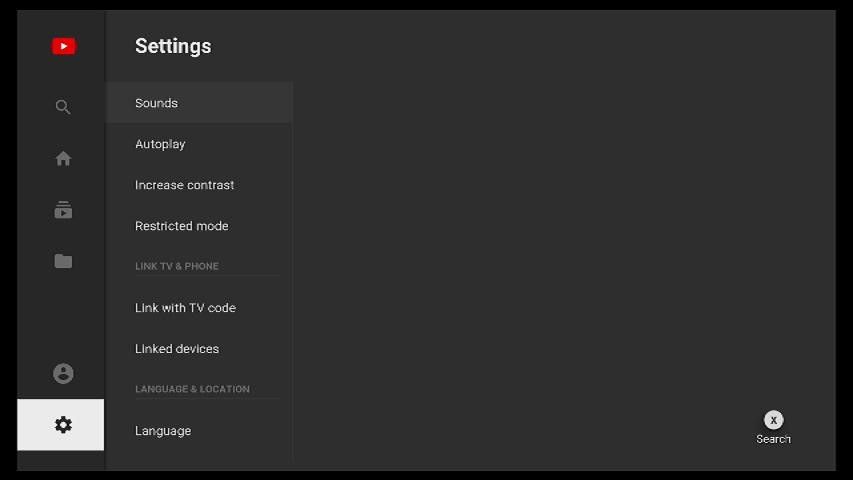
Task: Click the YouTube logo icon
Action: click(63, 46)
